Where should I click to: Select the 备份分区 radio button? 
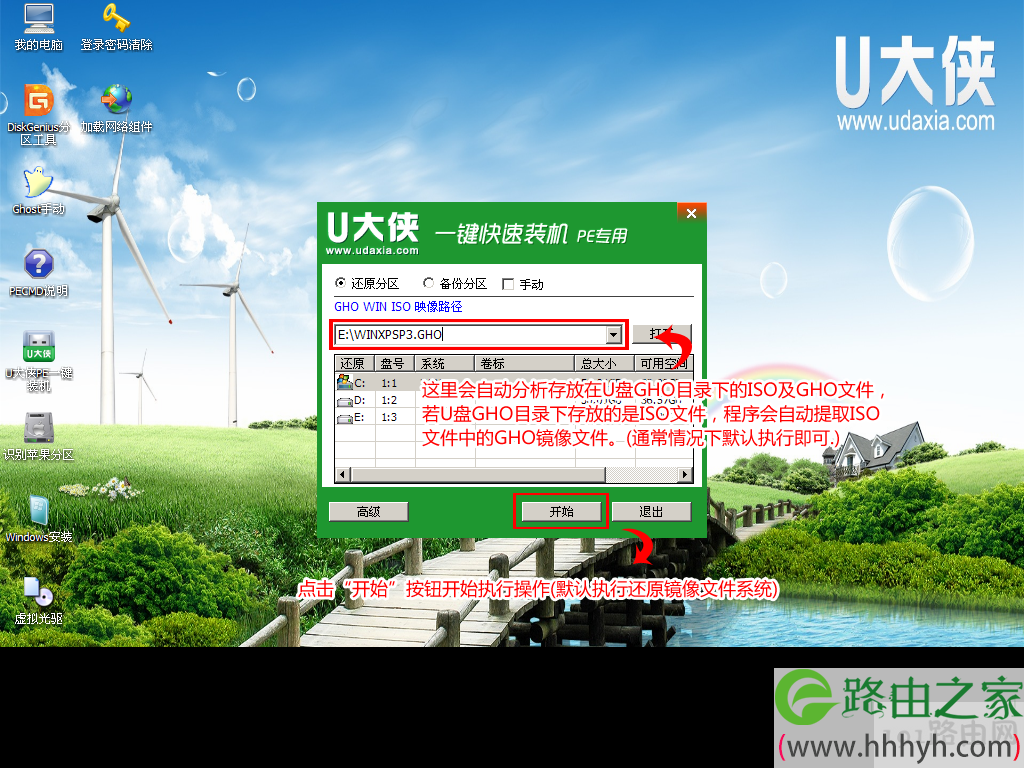428,283
